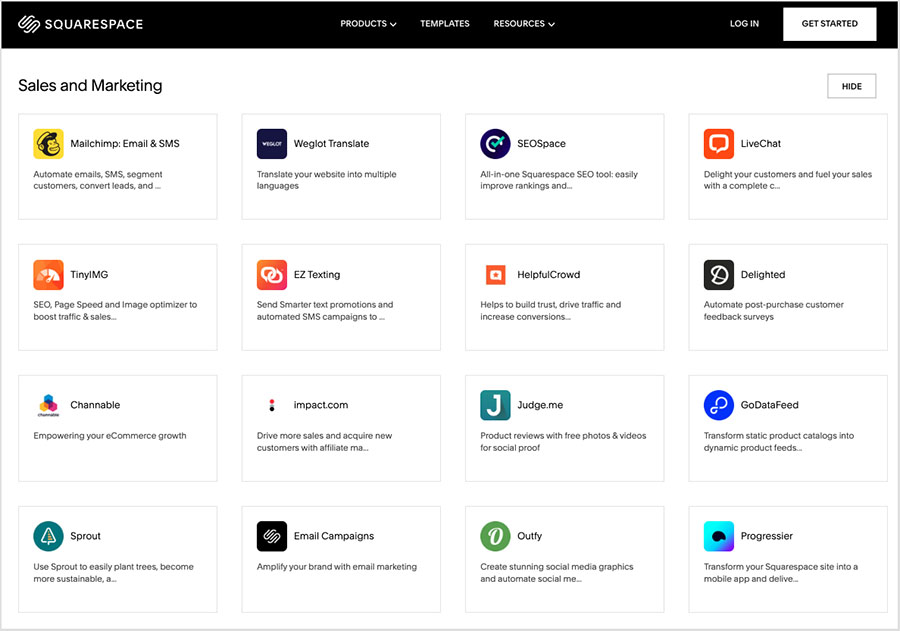This screenshot has width=900, height=631.
Task: Click the Outfy green icon
Action: (x=495, y=536)
